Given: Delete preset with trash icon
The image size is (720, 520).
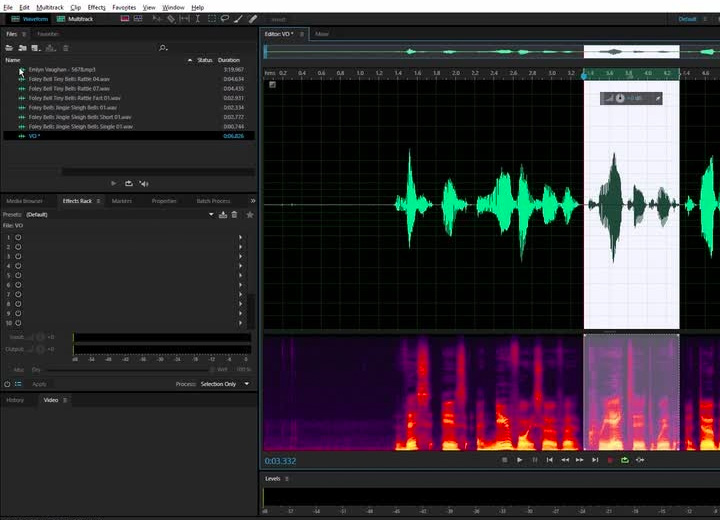Looking at the screenshot, I should 234,214.
